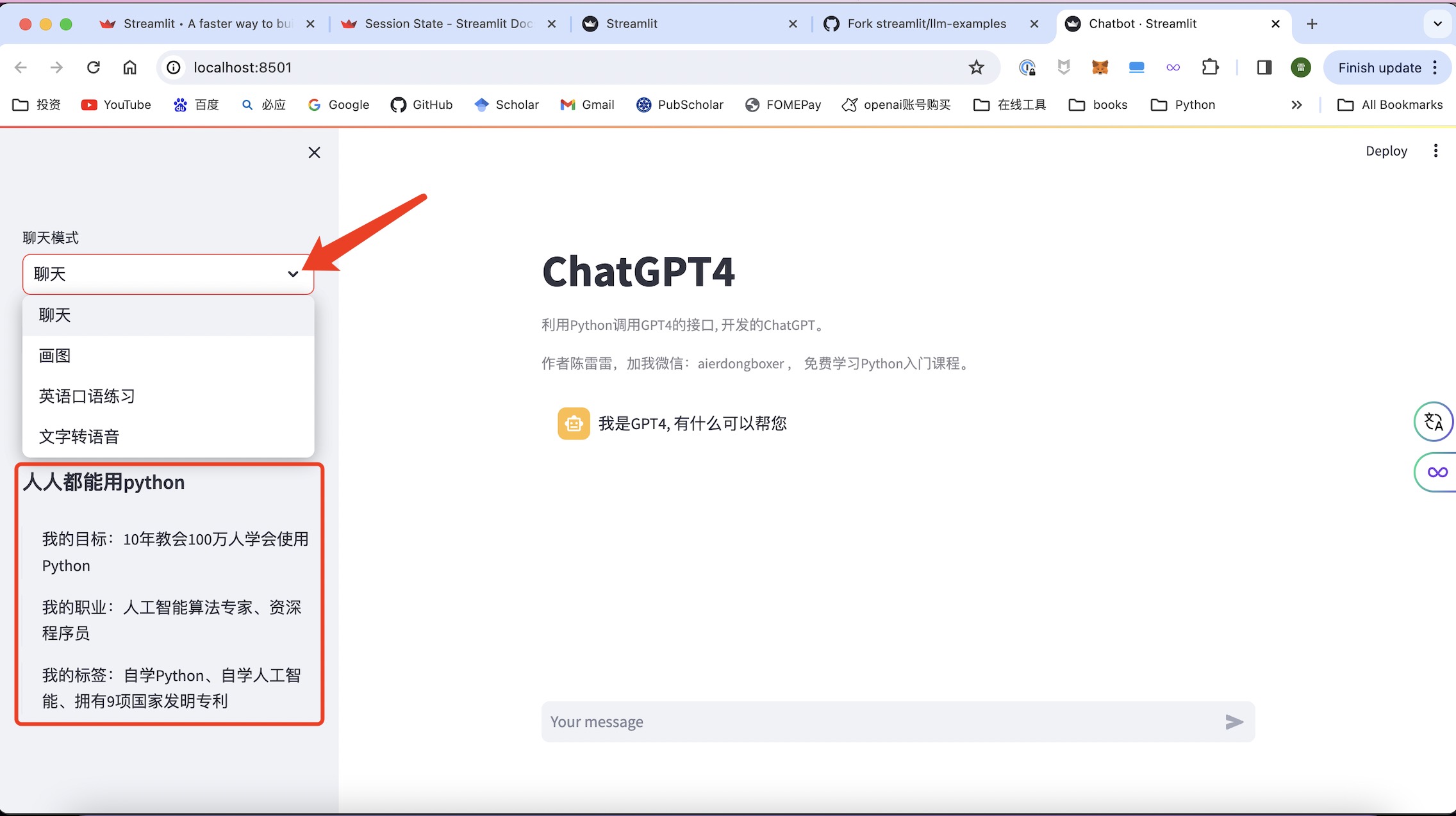Open the 聊天模式 select box
This screenshot has width=1456, height=816.
click(x=168, y=274)
